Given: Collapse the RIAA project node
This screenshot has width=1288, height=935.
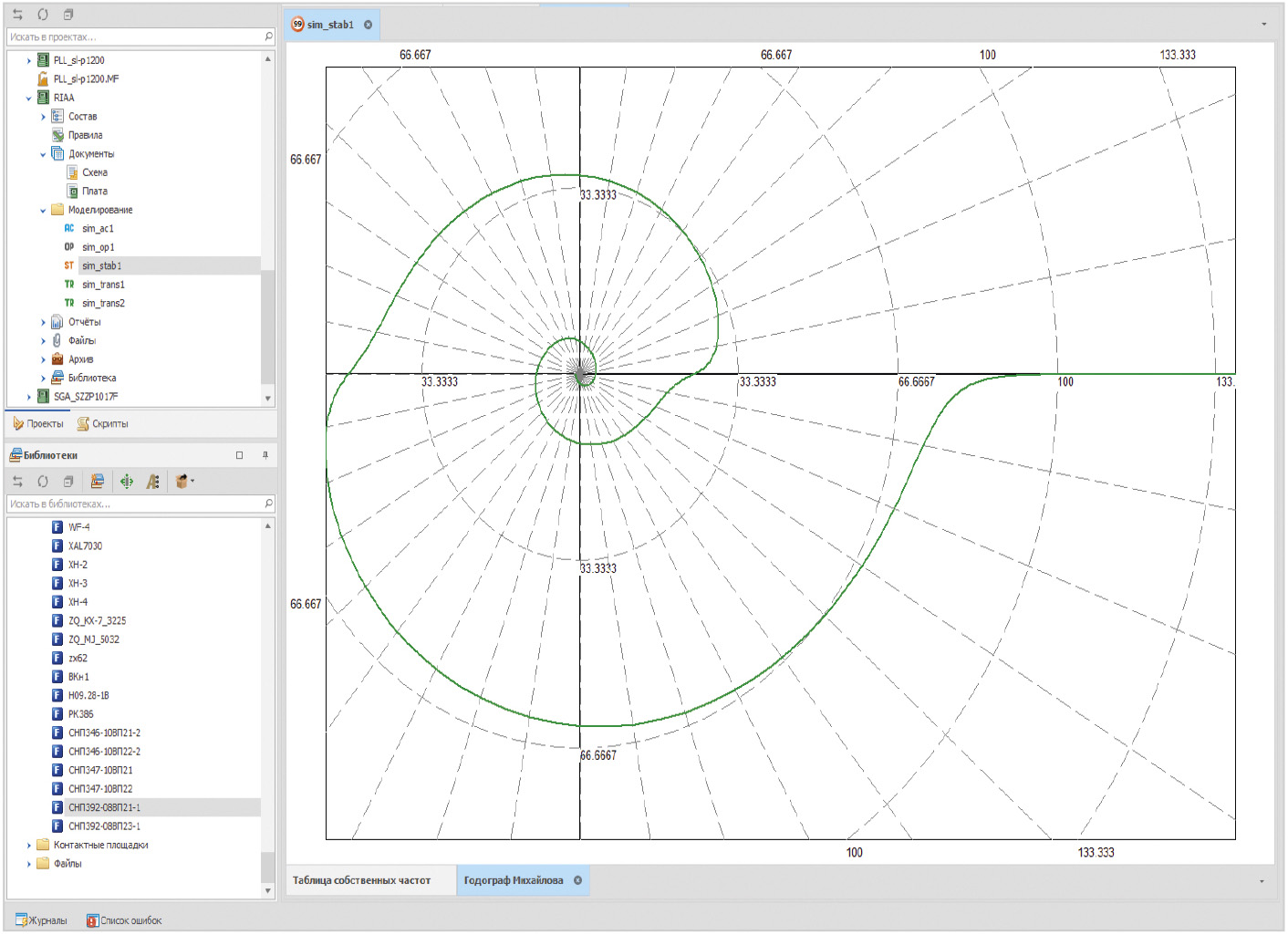Looking at the screenshot, I should 29,99.
